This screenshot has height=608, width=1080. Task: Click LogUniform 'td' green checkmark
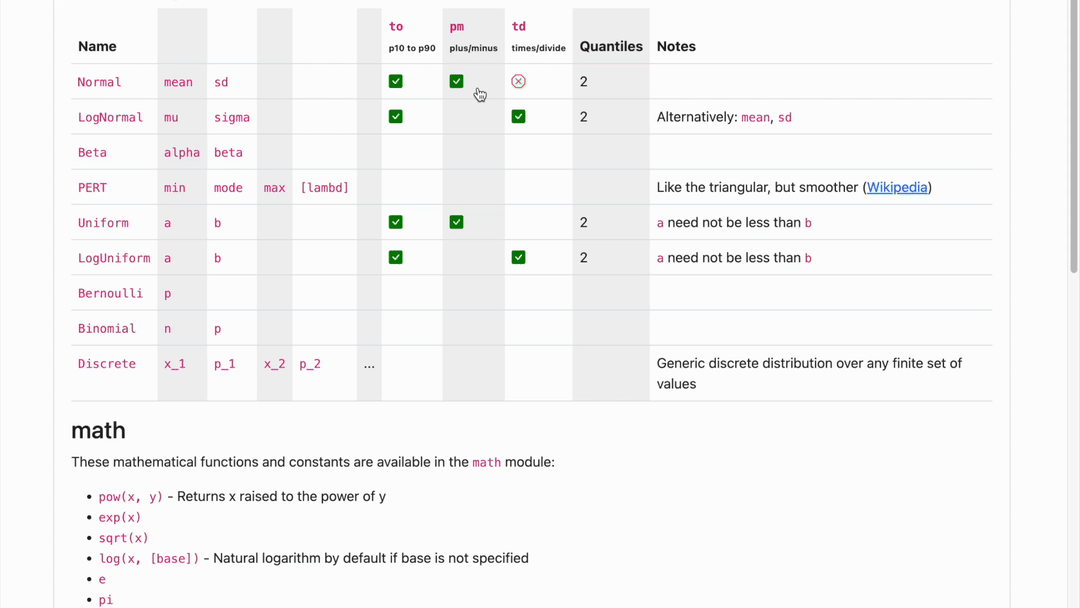point(518,257)
